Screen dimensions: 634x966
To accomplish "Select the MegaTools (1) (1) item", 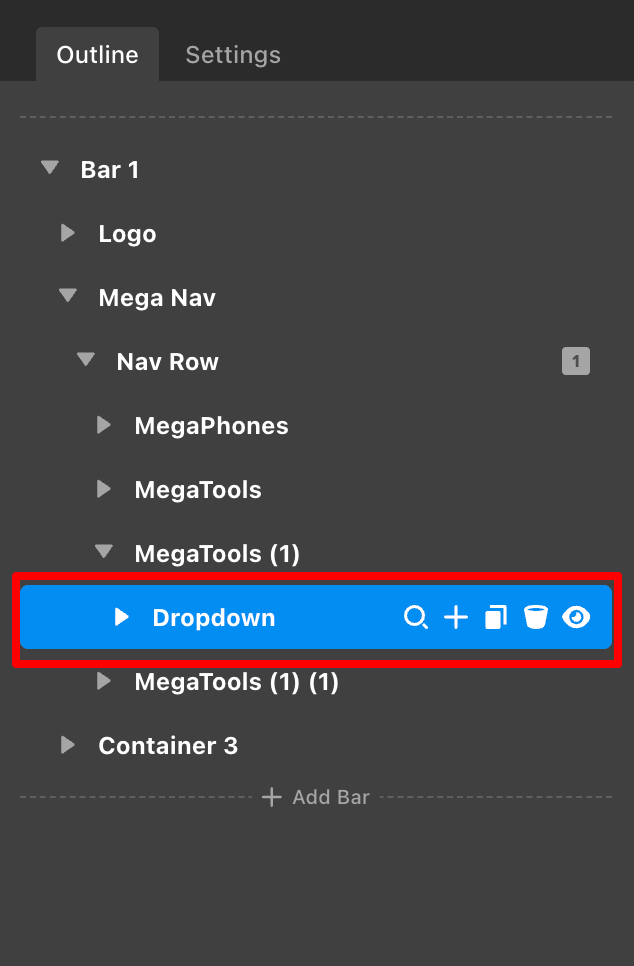I will 236,682.
